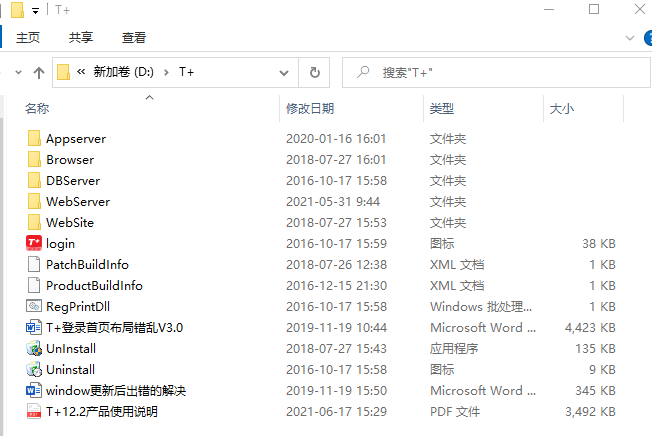The width and height of the screenshot is (652, 436).
Task: Click the chevron between 新加卷 (D:) and T+
Action: click(166, 72)
